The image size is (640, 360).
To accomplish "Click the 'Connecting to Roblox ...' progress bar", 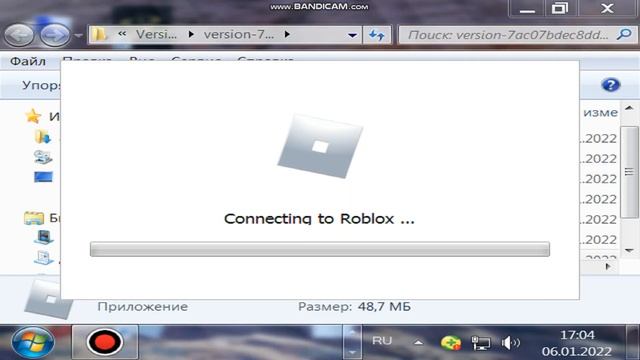I will (320, 249).
